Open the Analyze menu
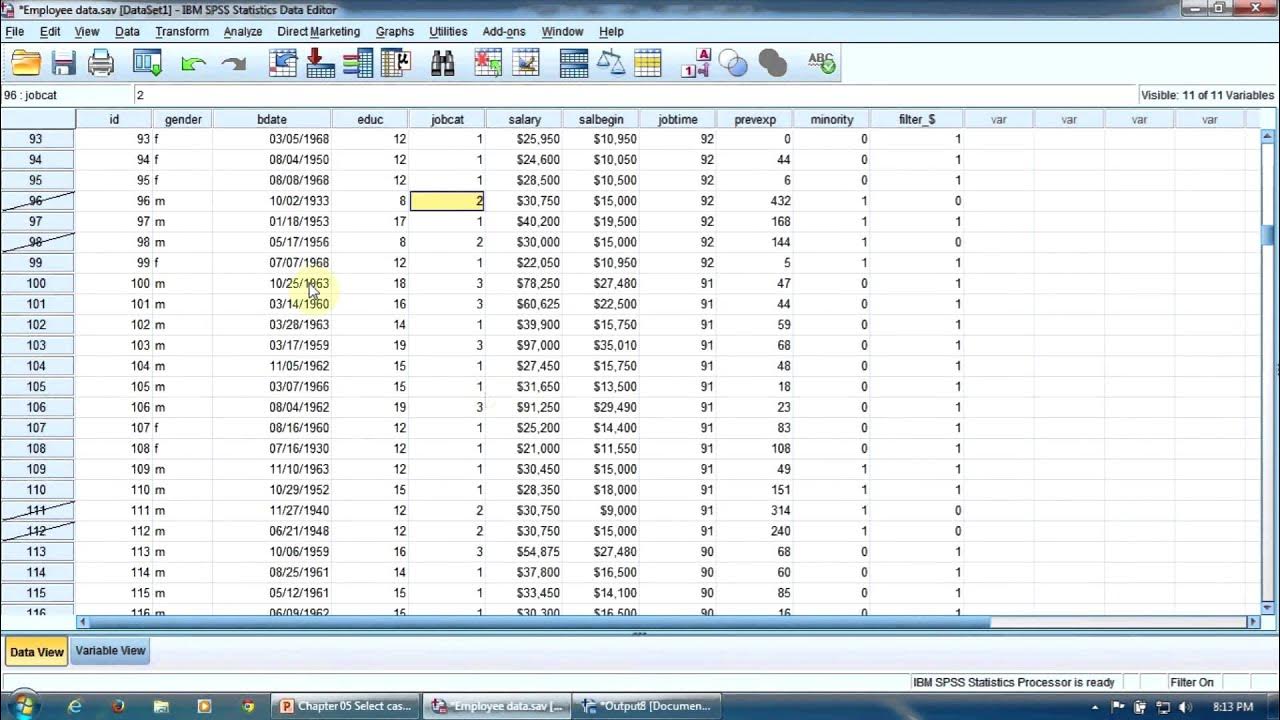 coord(243,32)
